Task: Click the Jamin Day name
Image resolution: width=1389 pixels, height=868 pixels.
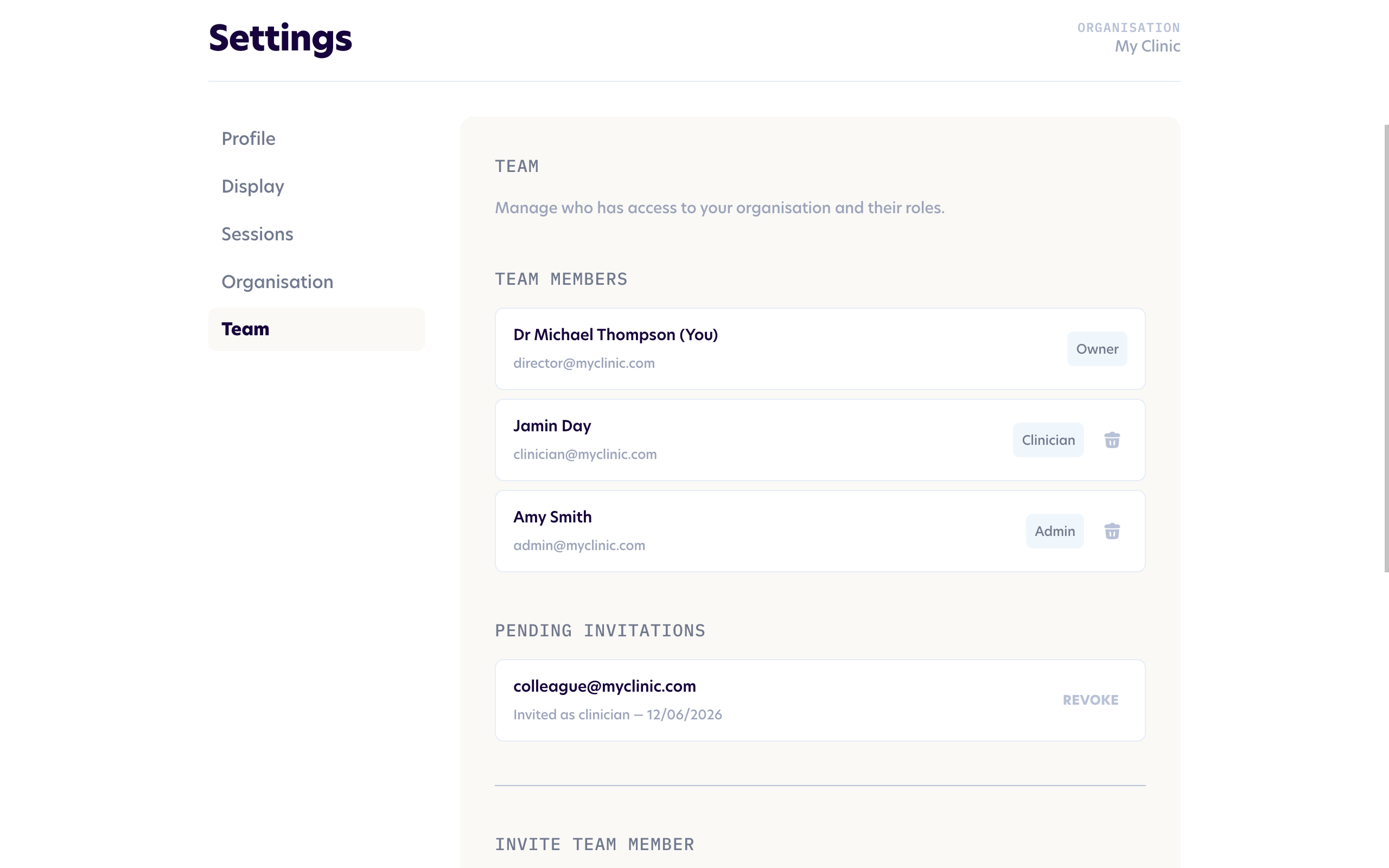Action: pos(552,426)
